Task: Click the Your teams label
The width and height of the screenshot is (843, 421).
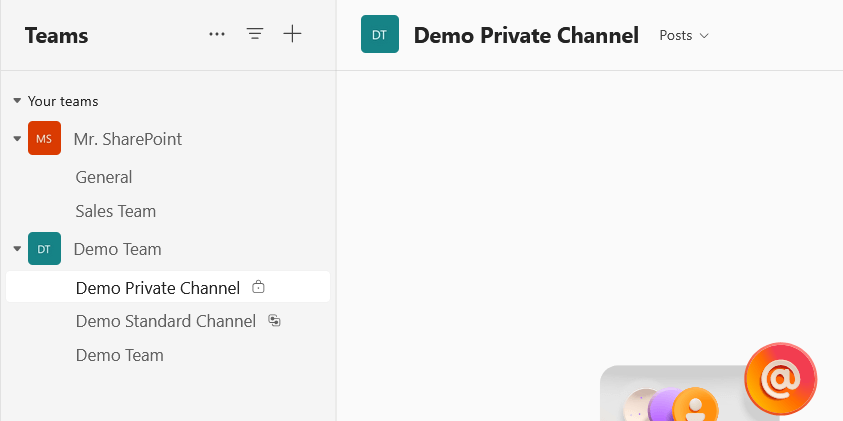Action: click(x=63, y=101)
